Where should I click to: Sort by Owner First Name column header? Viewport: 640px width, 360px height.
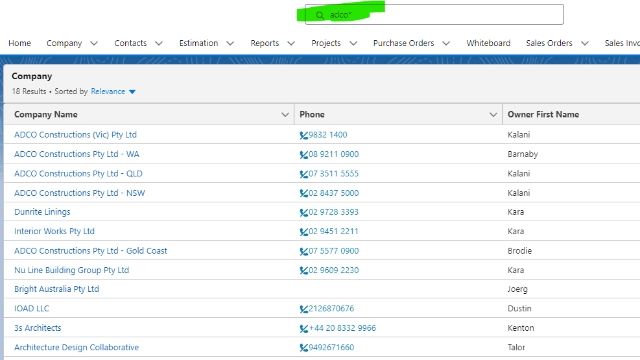543,115
